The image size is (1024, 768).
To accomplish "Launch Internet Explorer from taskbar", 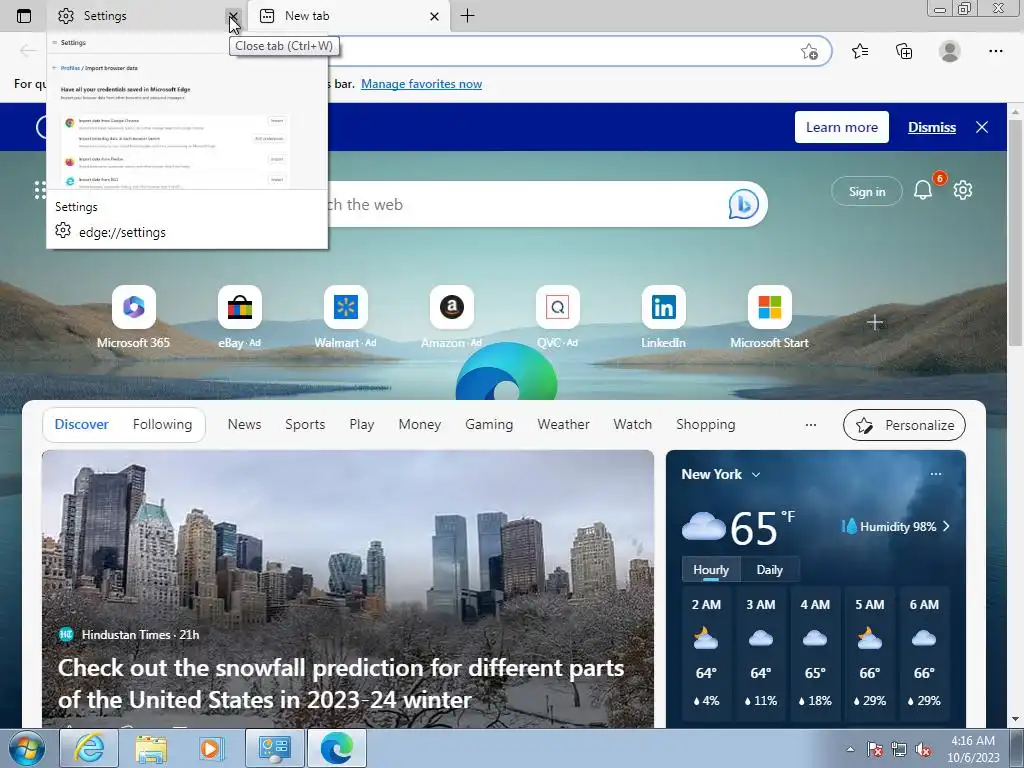I will pos(89,748).
